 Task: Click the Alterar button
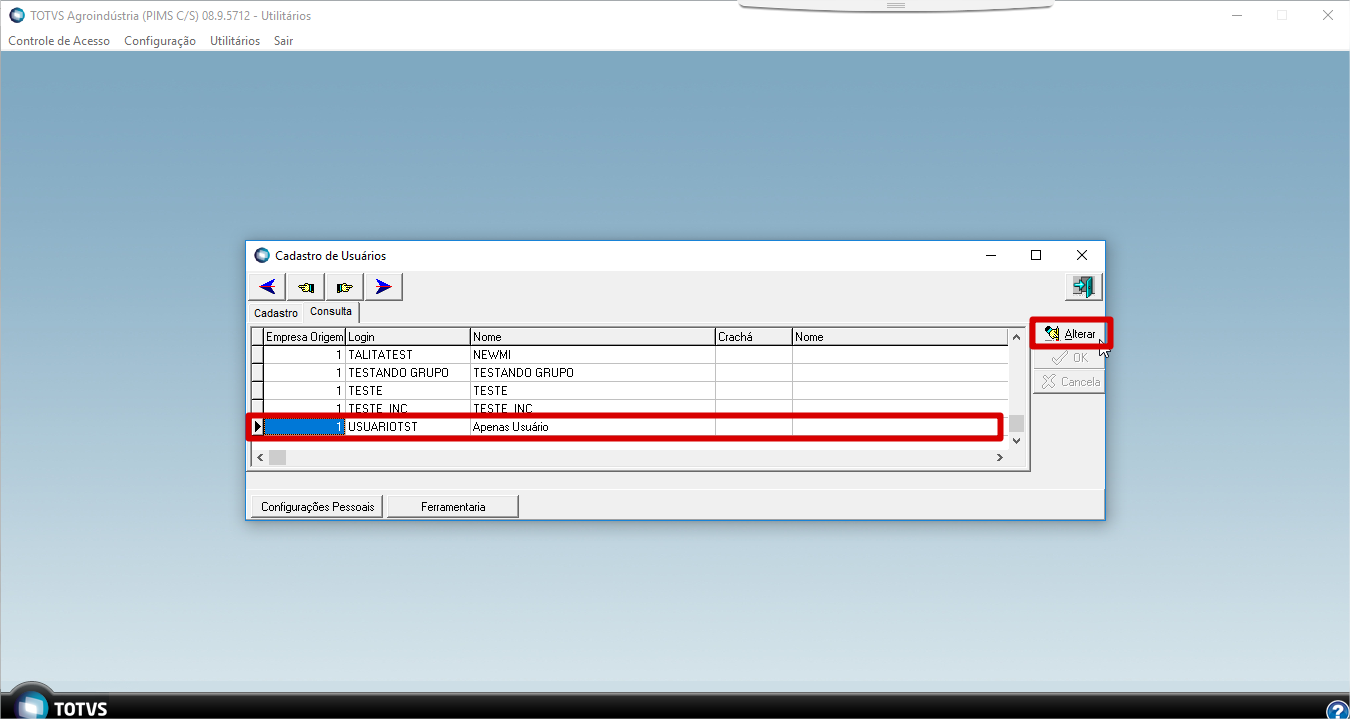click(1070, 333)
